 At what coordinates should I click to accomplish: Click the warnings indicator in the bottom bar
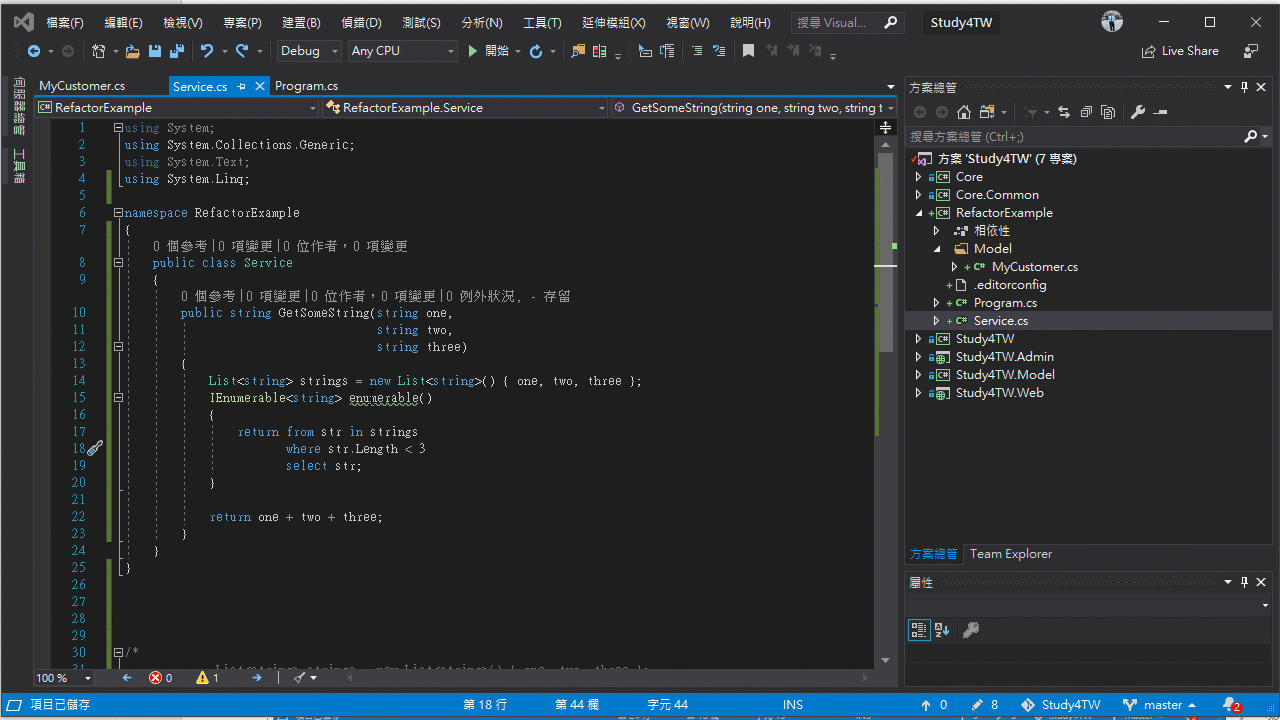point(201,677)
